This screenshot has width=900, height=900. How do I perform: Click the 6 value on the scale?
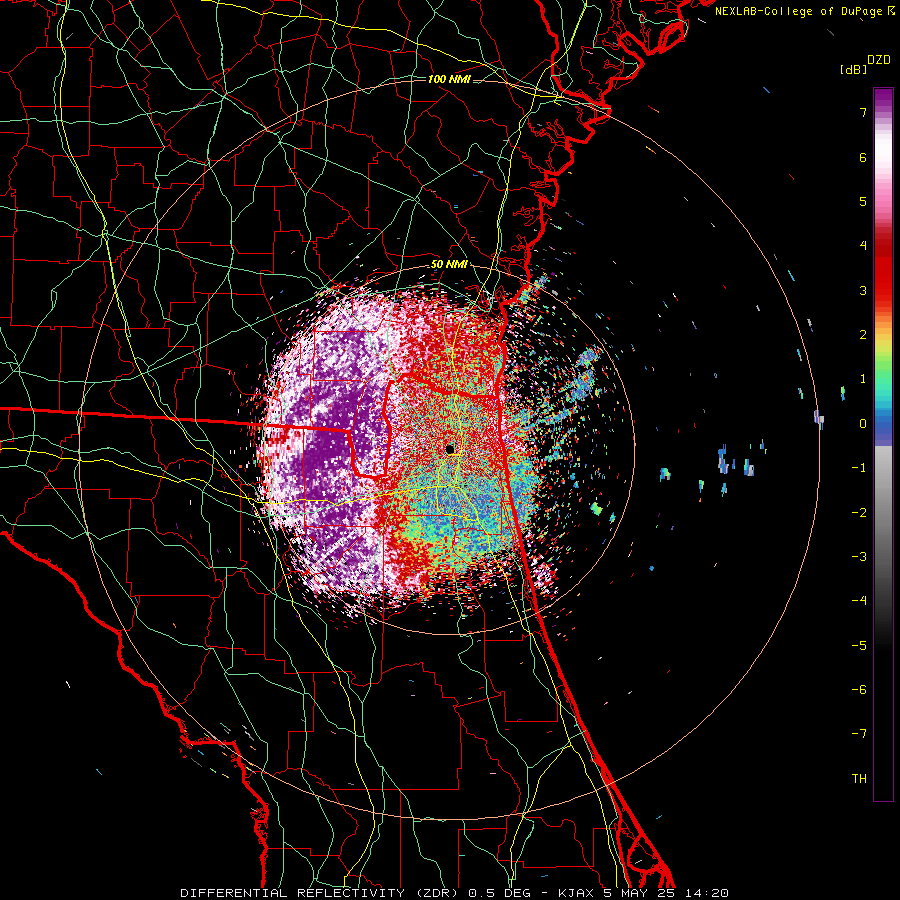coord(863,157)
